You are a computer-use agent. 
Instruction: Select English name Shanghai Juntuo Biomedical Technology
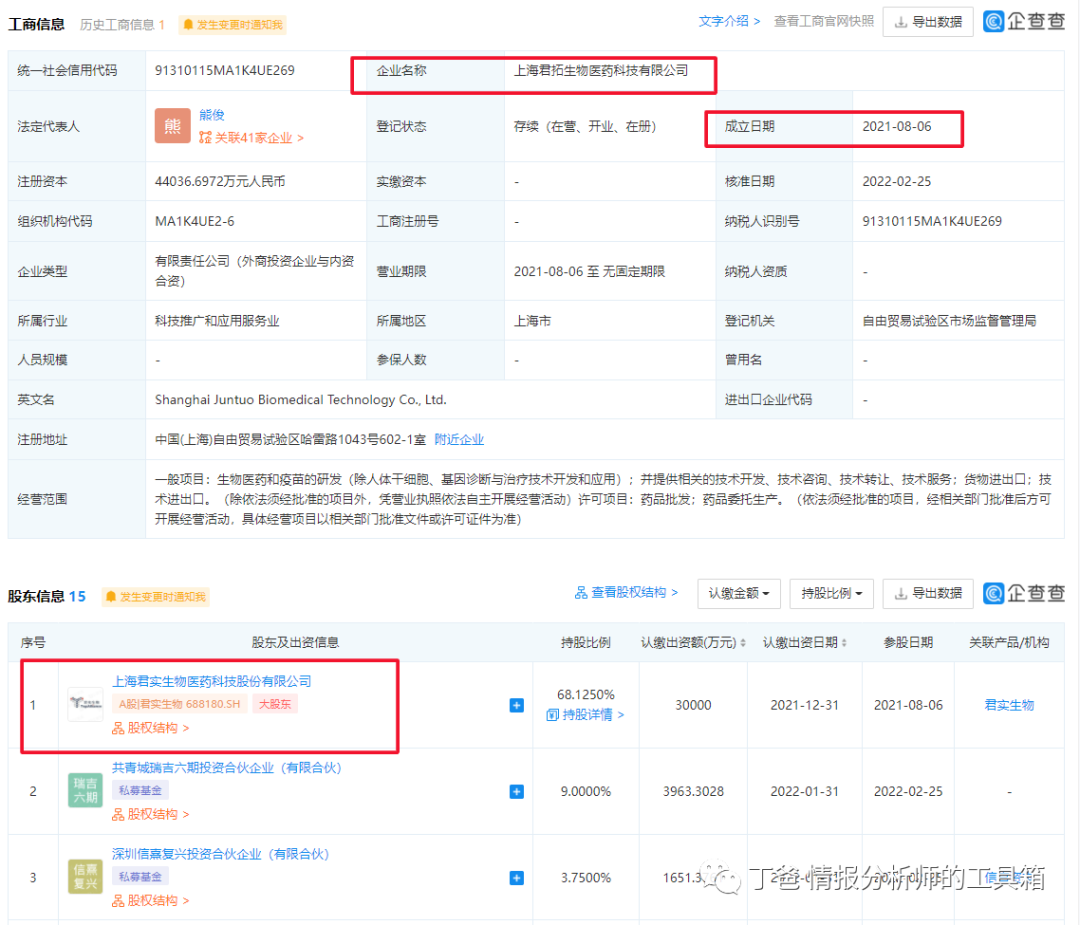click(x=300, y=399)
